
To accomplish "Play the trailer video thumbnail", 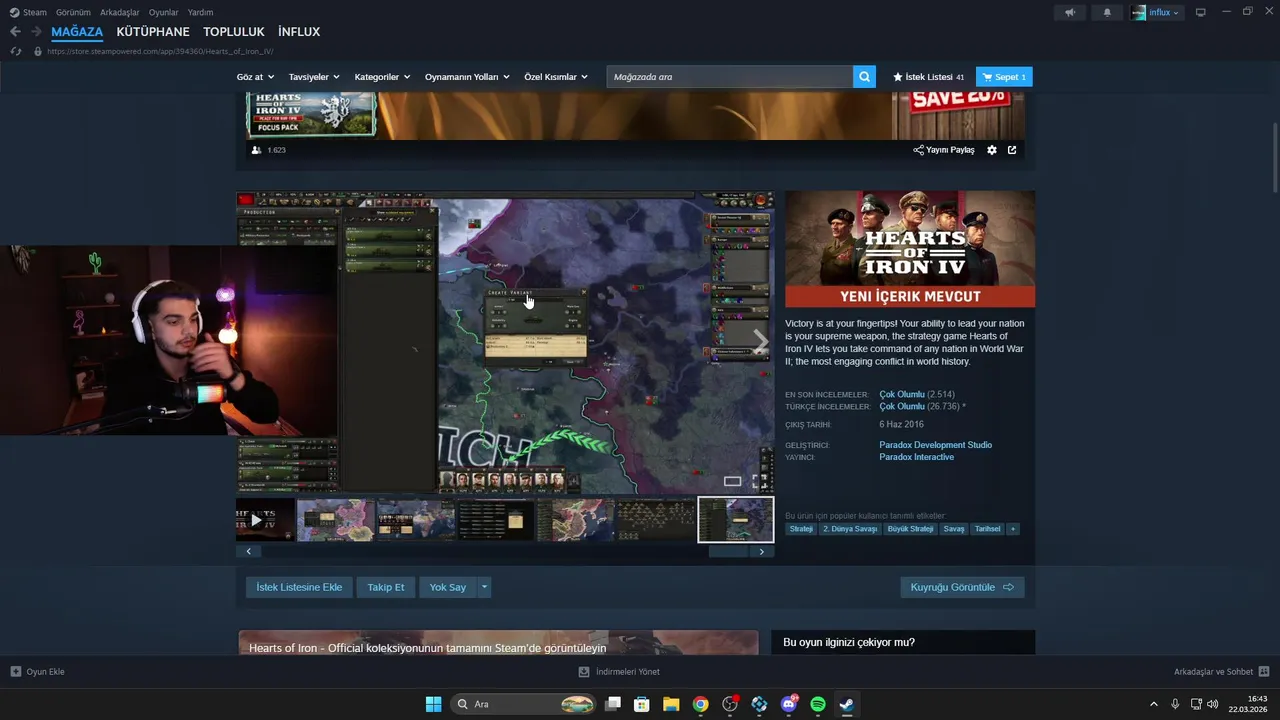I will point(265,520).
